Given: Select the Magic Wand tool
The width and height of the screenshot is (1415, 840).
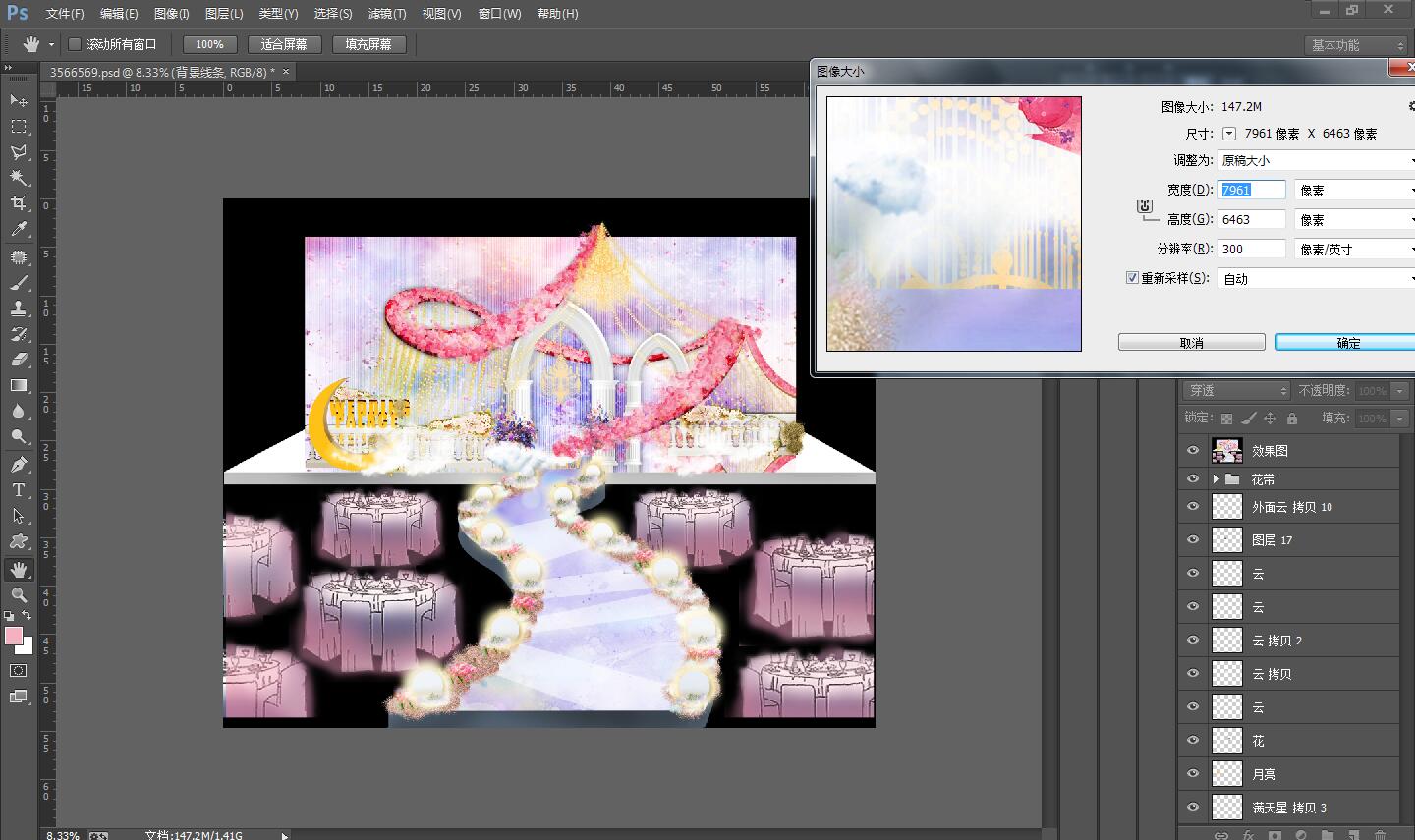Looking at the screenshot, I should point(18,178).
